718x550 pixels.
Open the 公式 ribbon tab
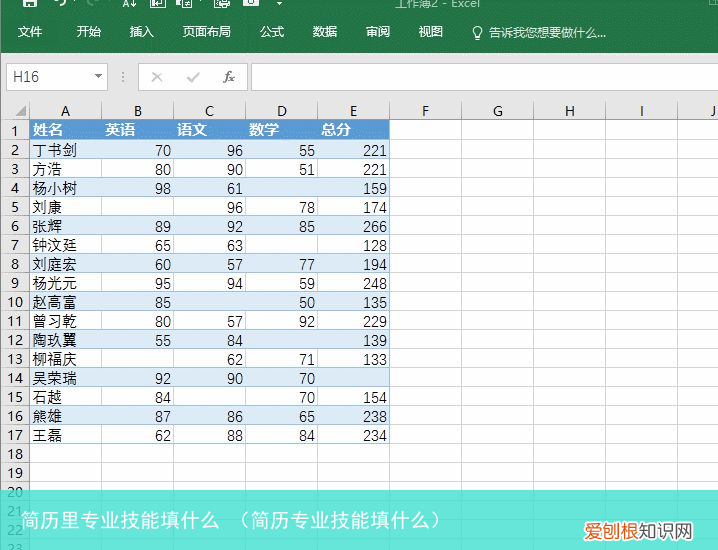(x=272, y=32)
